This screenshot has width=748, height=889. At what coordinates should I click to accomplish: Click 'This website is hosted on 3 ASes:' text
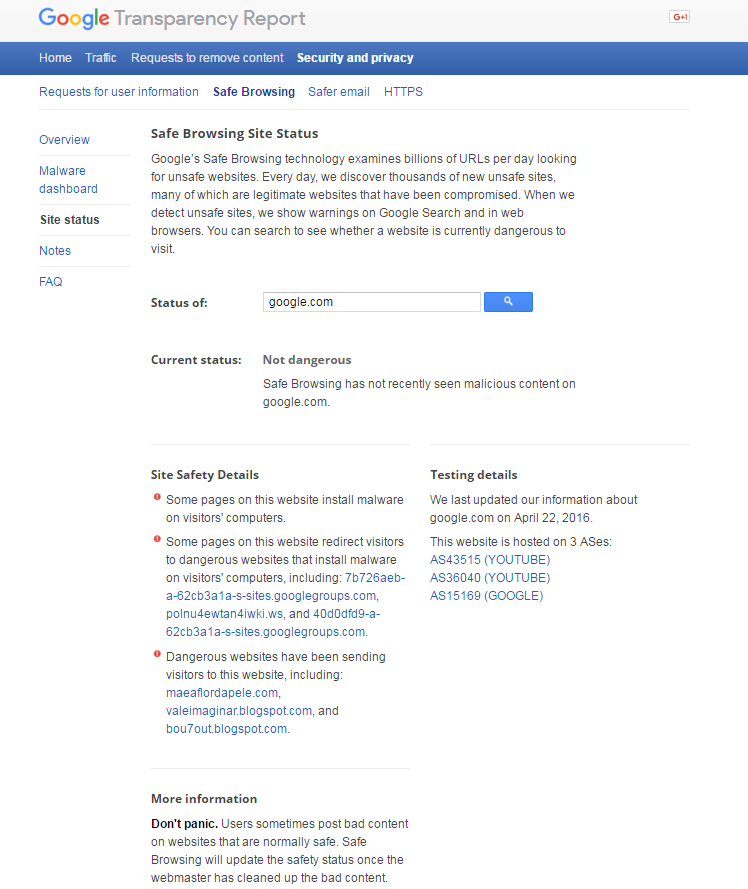(x=521, y=541)
